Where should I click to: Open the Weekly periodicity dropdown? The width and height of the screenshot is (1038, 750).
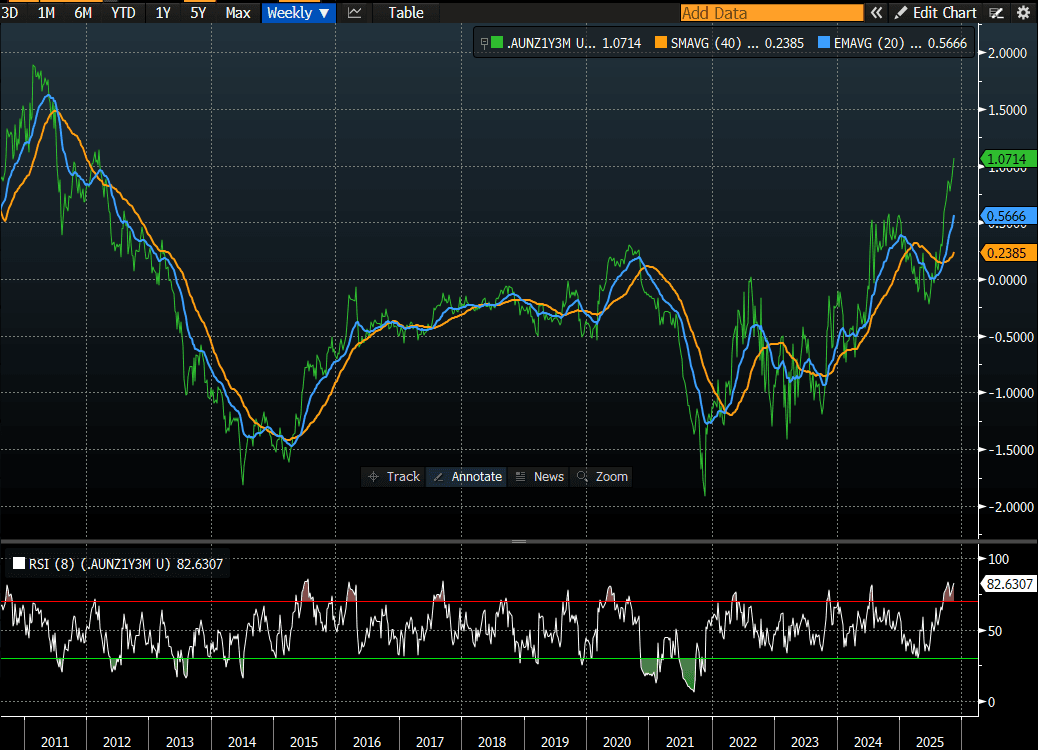tap(299, 13)
